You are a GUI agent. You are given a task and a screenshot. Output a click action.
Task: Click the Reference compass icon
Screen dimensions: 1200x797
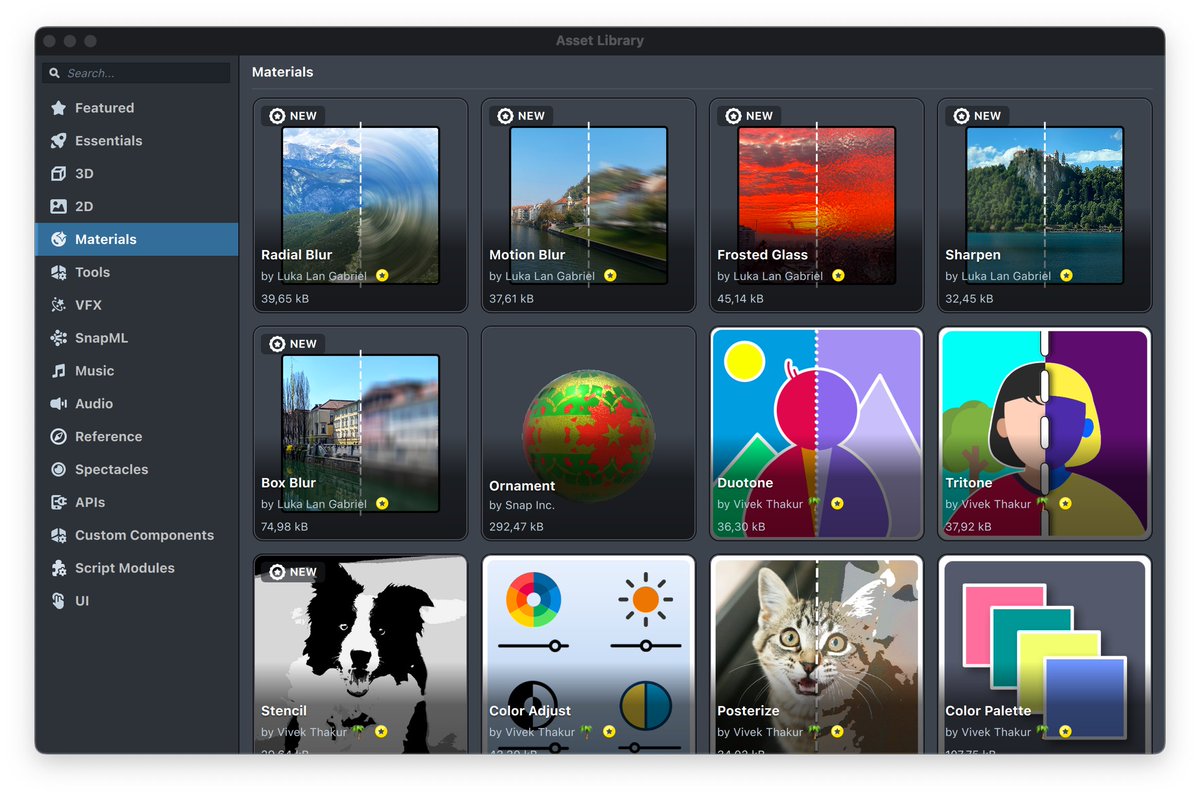(x=58, y=437)
